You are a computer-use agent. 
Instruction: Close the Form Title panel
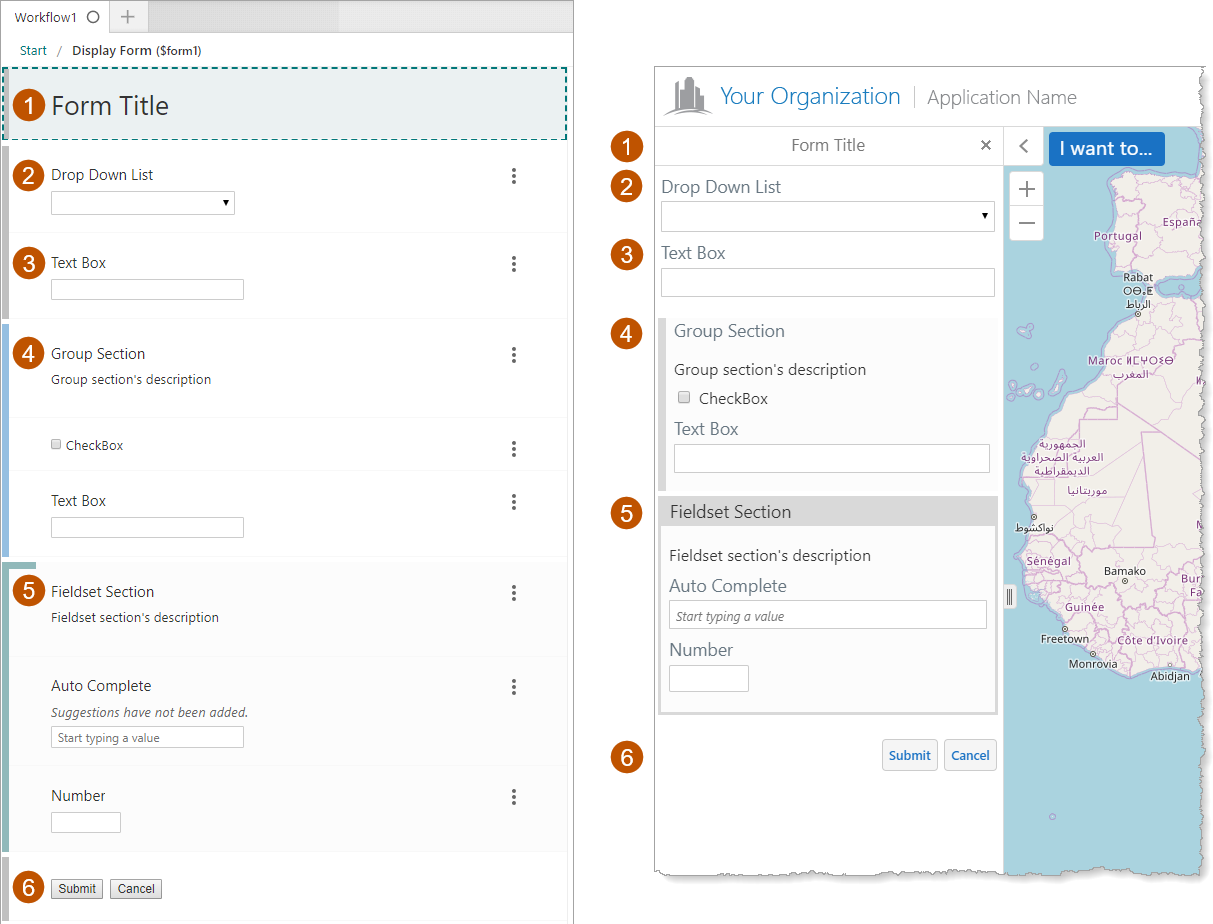(986, 146)
